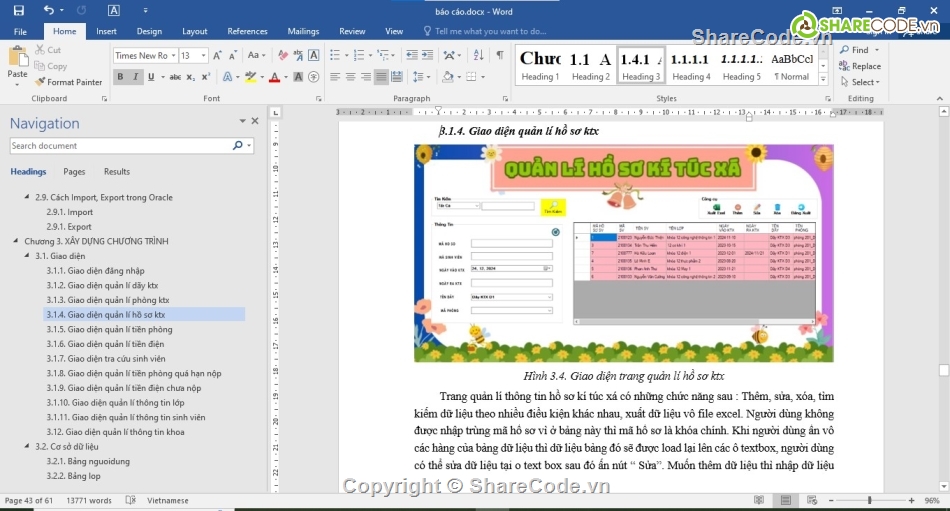Copy the selection to clipboard
Screen dimensions: 950x511
50,66
